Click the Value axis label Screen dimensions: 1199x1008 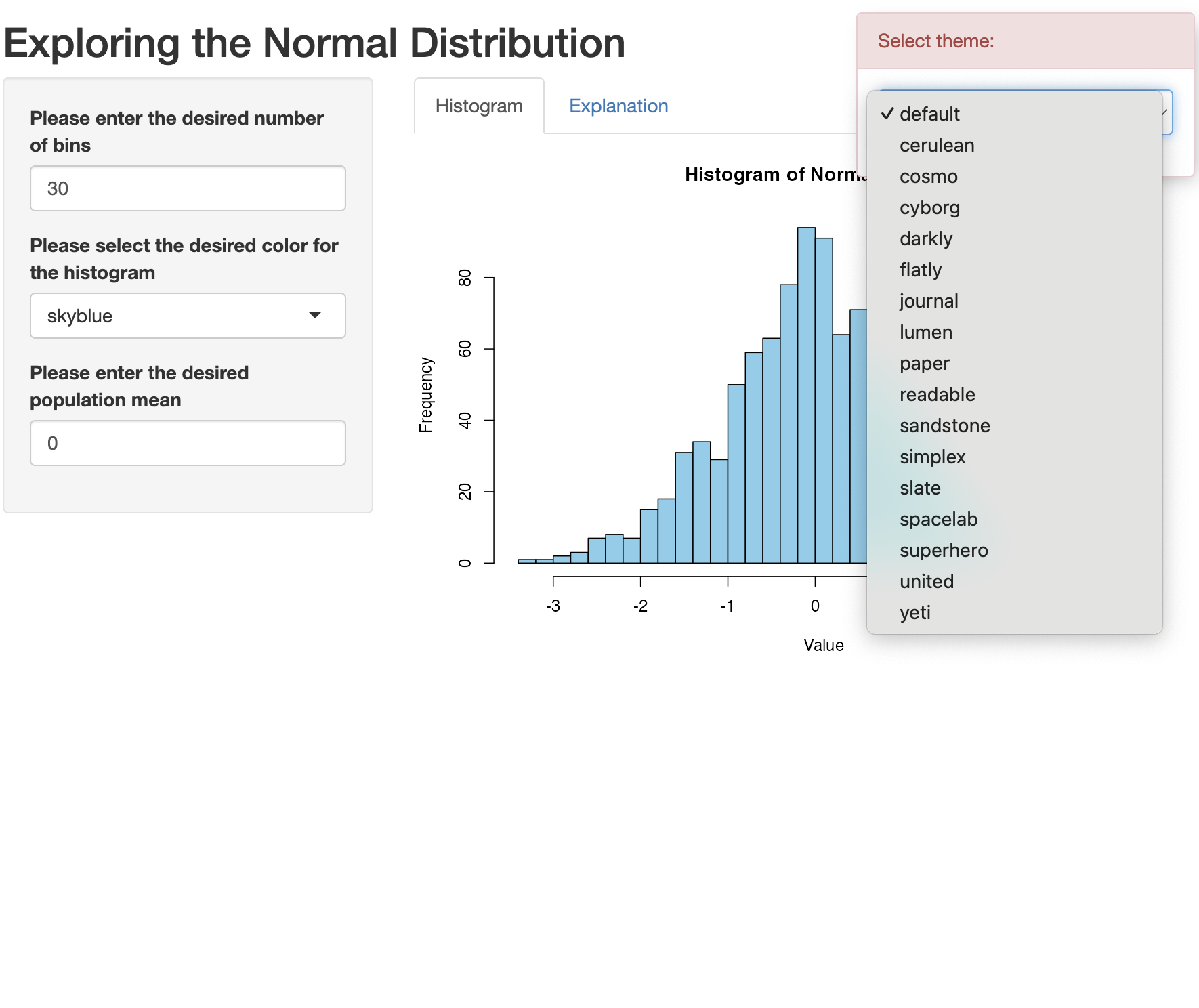point(824,645)
